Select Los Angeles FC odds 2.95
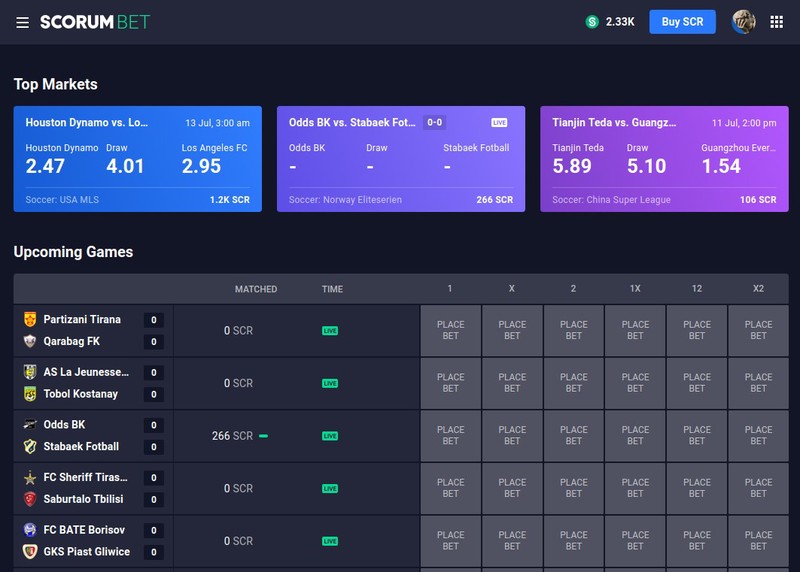 pyautogui.click(x=201, y=166)
